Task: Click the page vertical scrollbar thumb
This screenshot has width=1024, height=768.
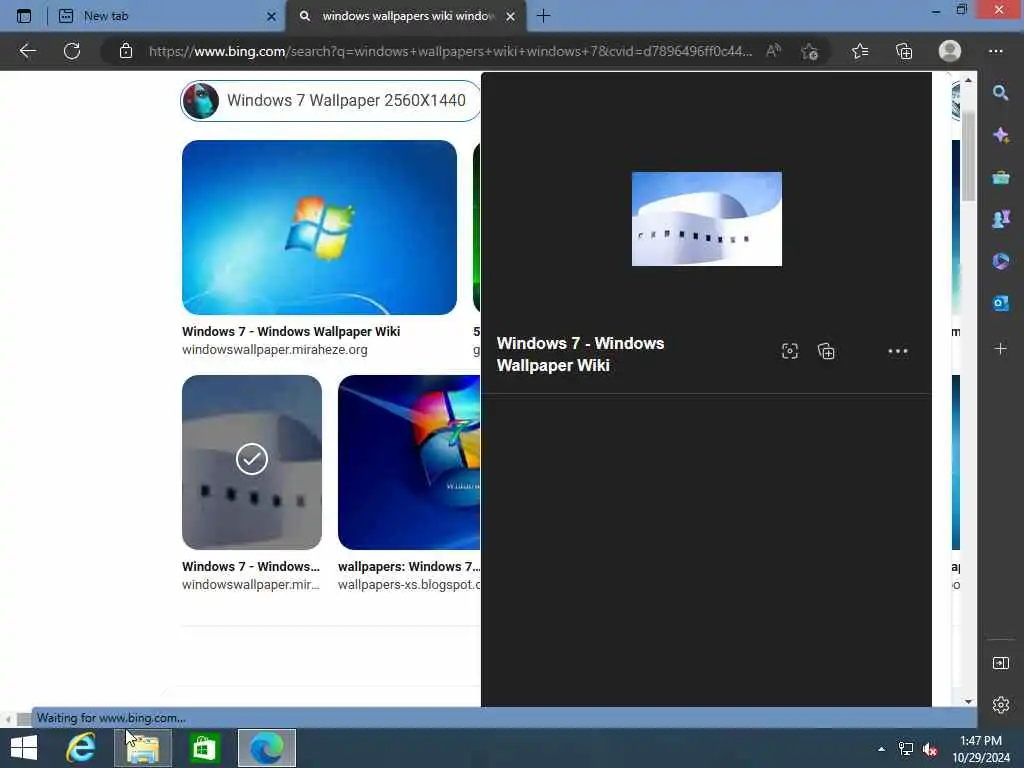Action: coord(968,157)
